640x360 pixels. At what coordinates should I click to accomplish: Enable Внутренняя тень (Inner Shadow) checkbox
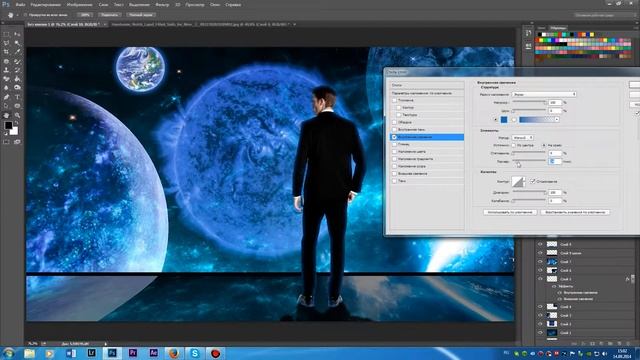pyautogui.click(x=394, y=130)
